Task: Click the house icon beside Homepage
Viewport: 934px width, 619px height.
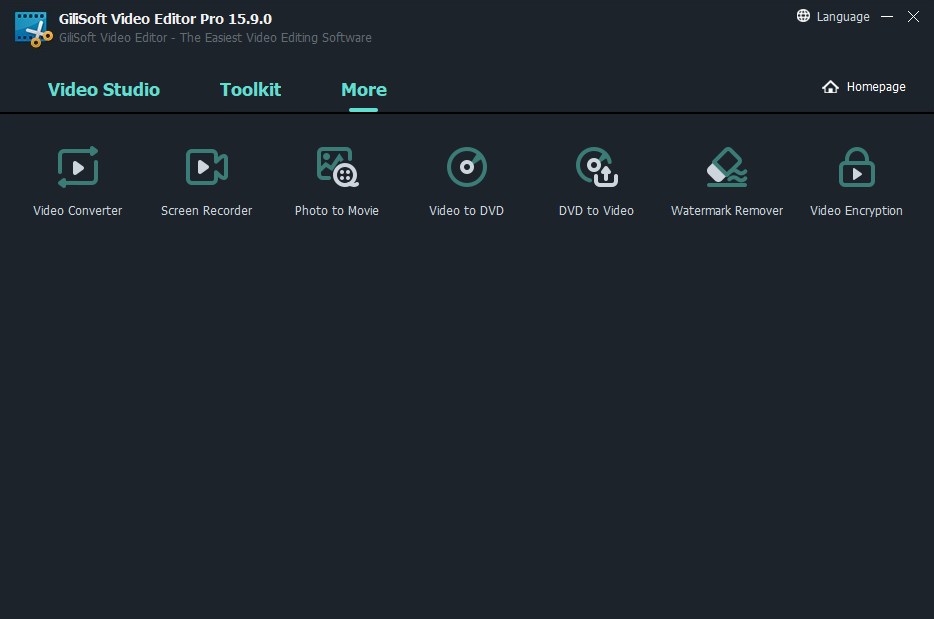Action: 830,87
